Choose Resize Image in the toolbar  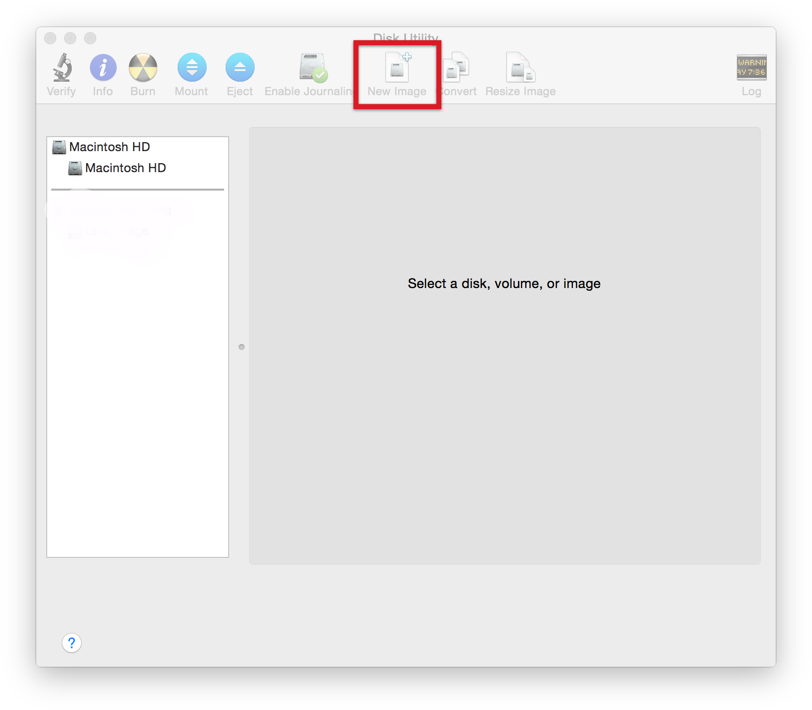(x=520, y=70)
